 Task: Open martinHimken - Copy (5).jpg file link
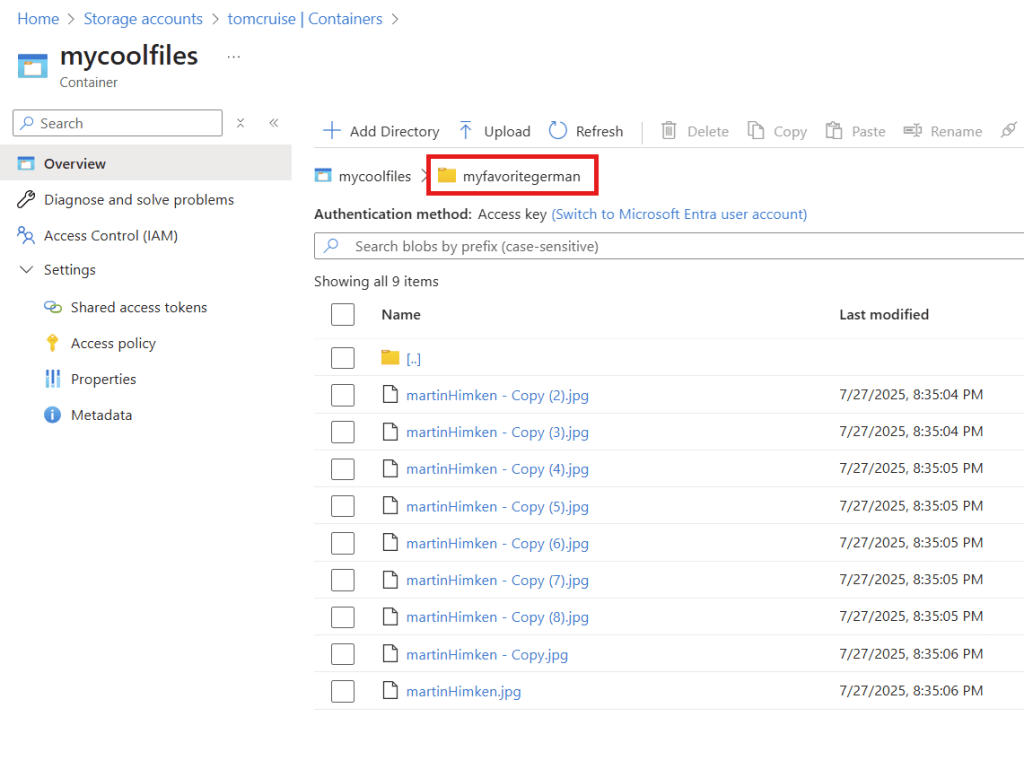coord(496,506)
